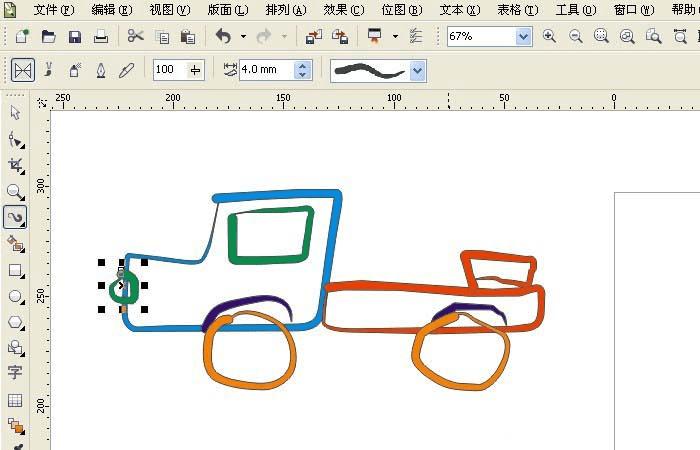Click the Import icon
Viewport: 700px width, 450px height.
point(314,37)
